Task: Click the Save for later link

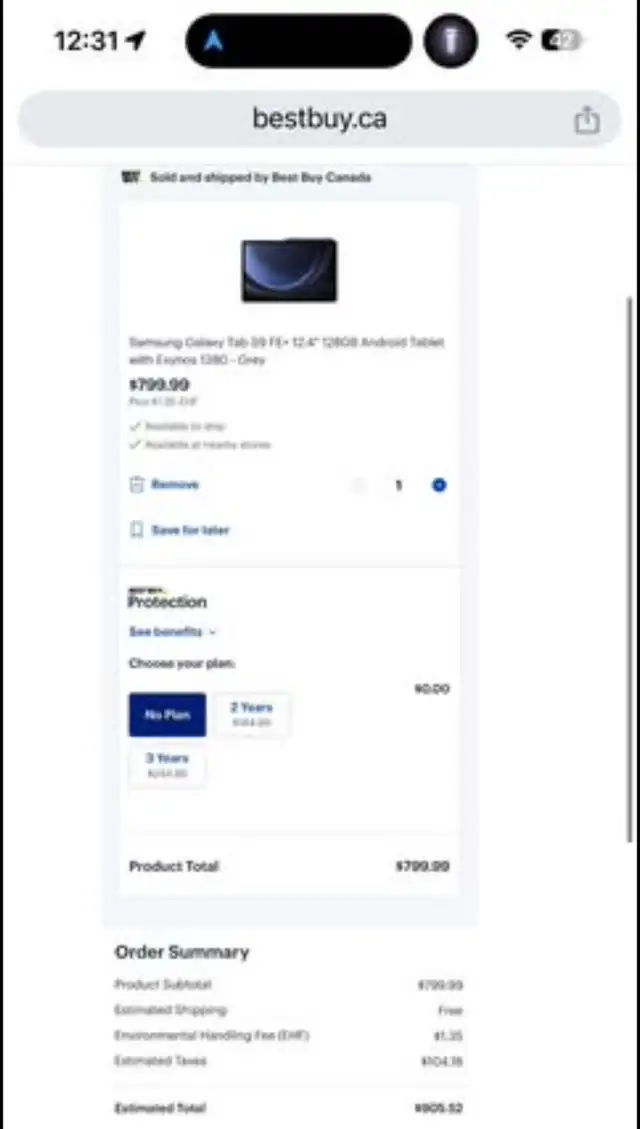Action: [x=190, y=530]
